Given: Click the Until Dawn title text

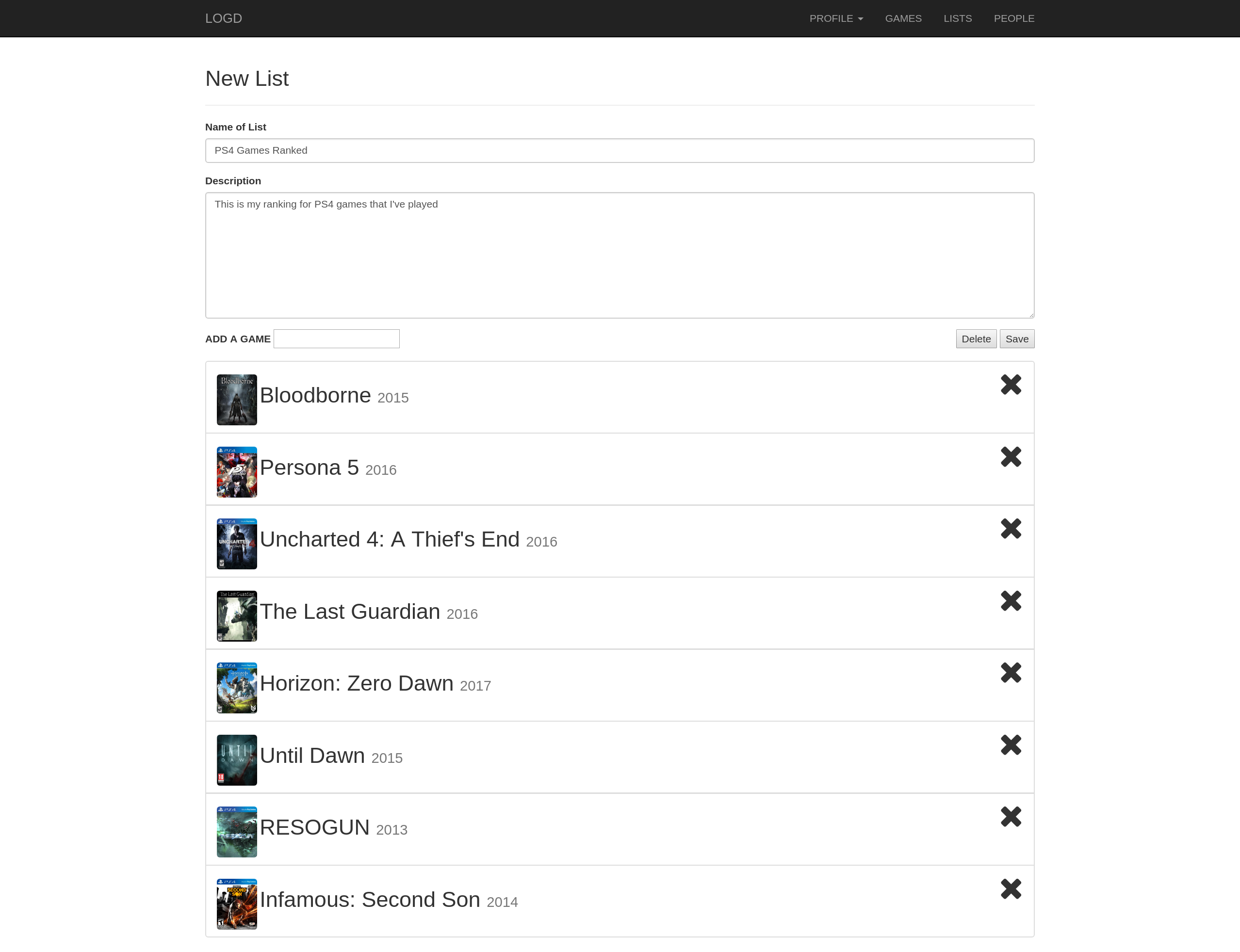Looking at the screenshot, I should point(312,756).
